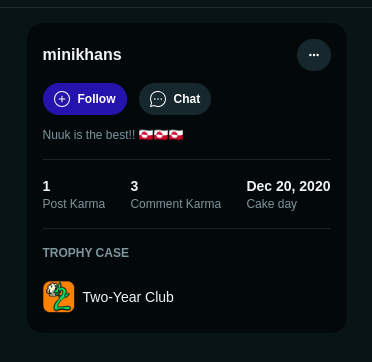Screen dimensions: 372x362
Task: Start a Chat with minikhans
Action: (175, 99)
